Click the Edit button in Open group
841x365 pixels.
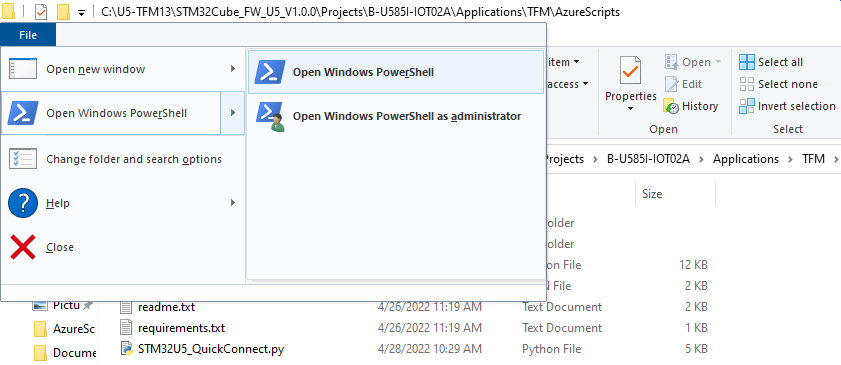tap(683, 84)
